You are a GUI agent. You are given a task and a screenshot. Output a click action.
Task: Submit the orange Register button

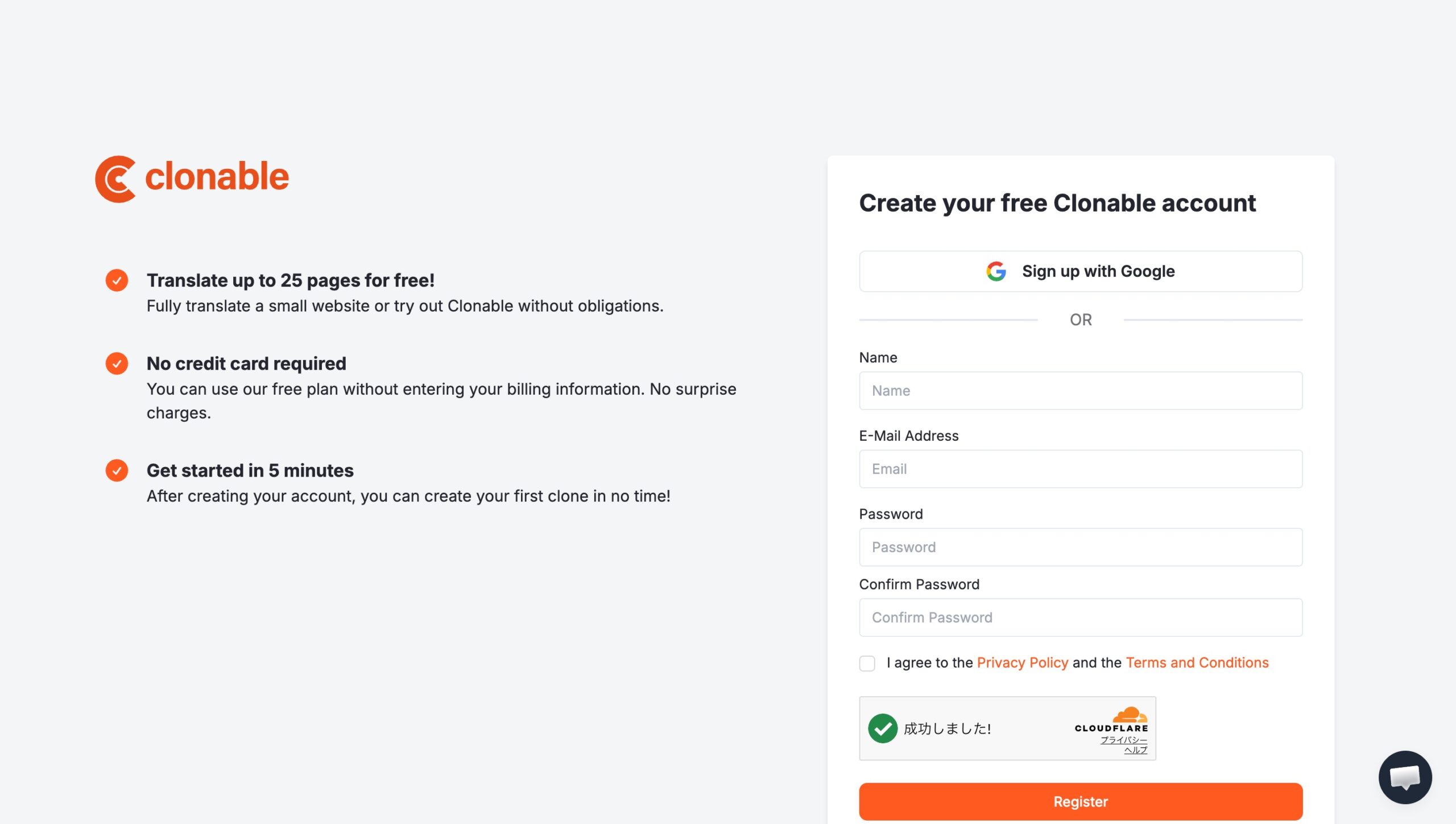(1081, 801)
